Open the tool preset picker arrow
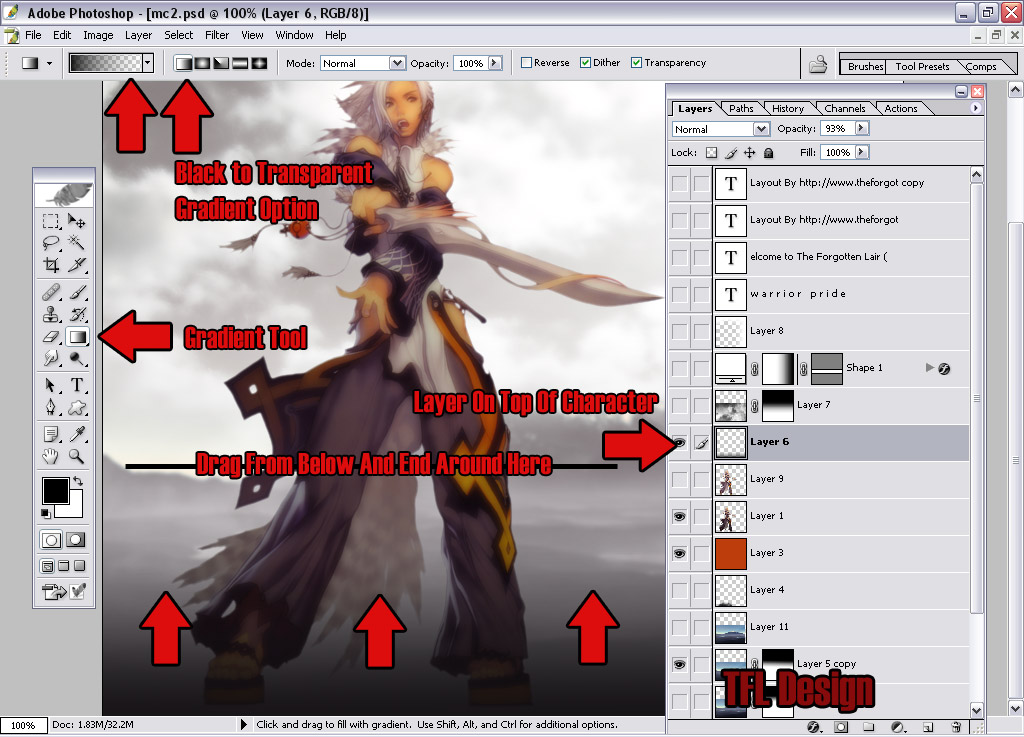This screenshot has height=737, width=1024. 49,63
